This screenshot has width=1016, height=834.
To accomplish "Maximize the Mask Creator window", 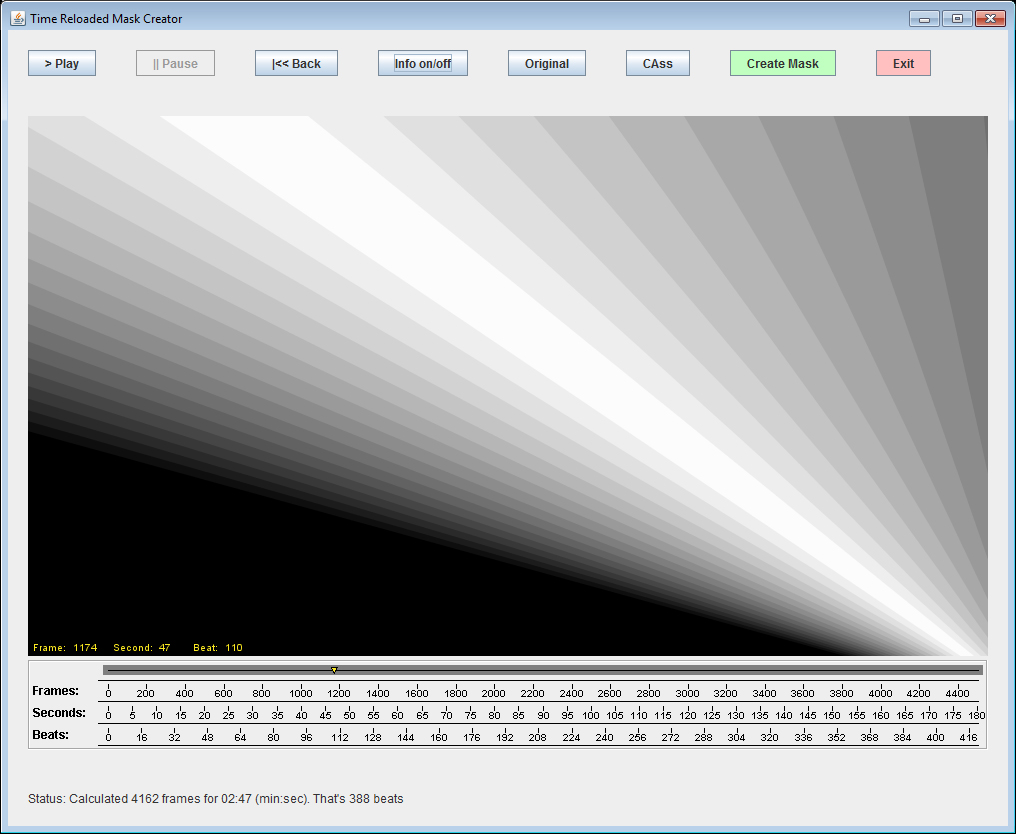I will pos(956,18).
